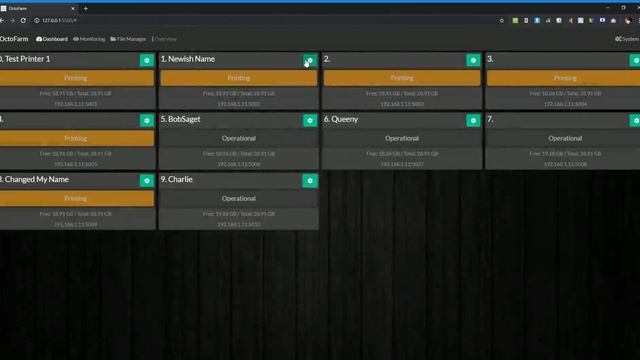The image size is (640, 360).
Task: Click the "7." printer card title
Action: pos(490,119)
